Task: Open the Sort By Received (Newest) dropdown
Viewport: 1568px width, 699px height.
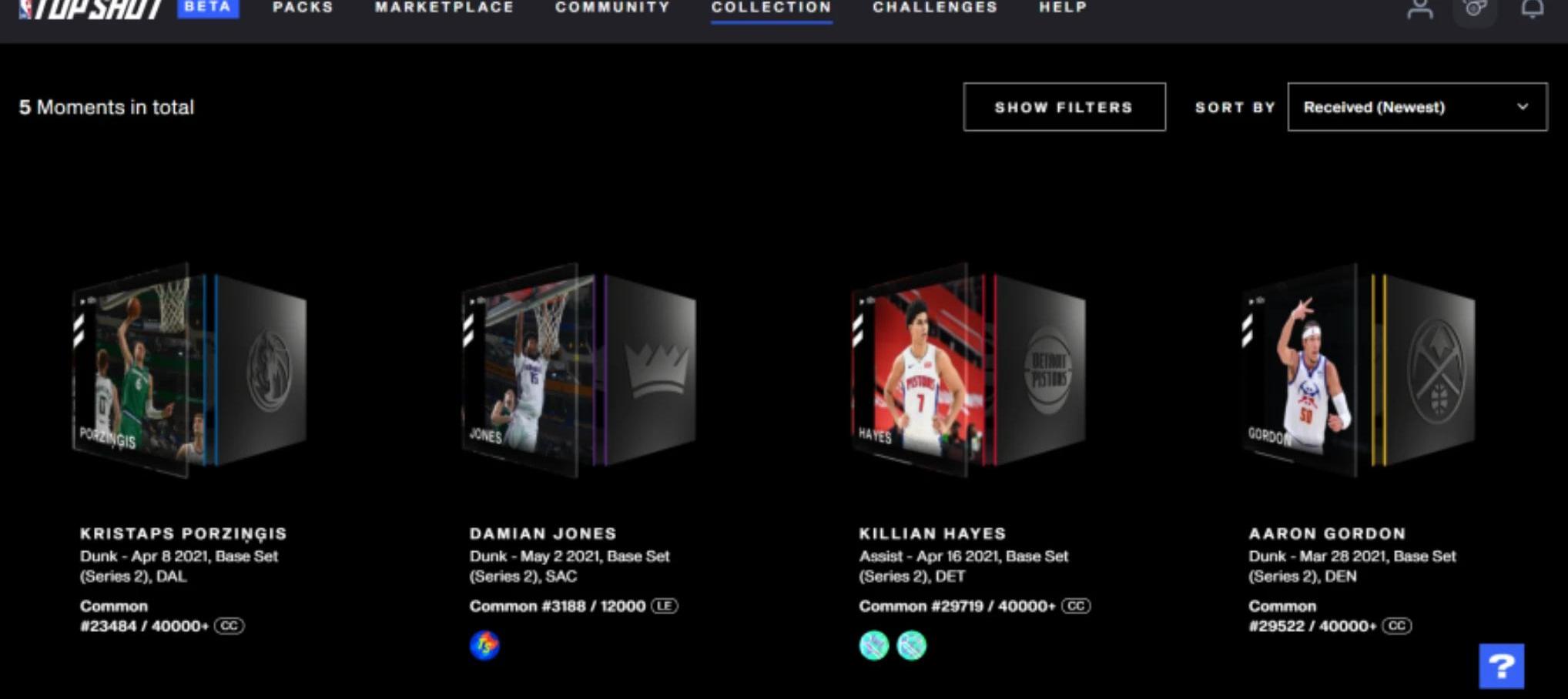Action: (1417, 107)
